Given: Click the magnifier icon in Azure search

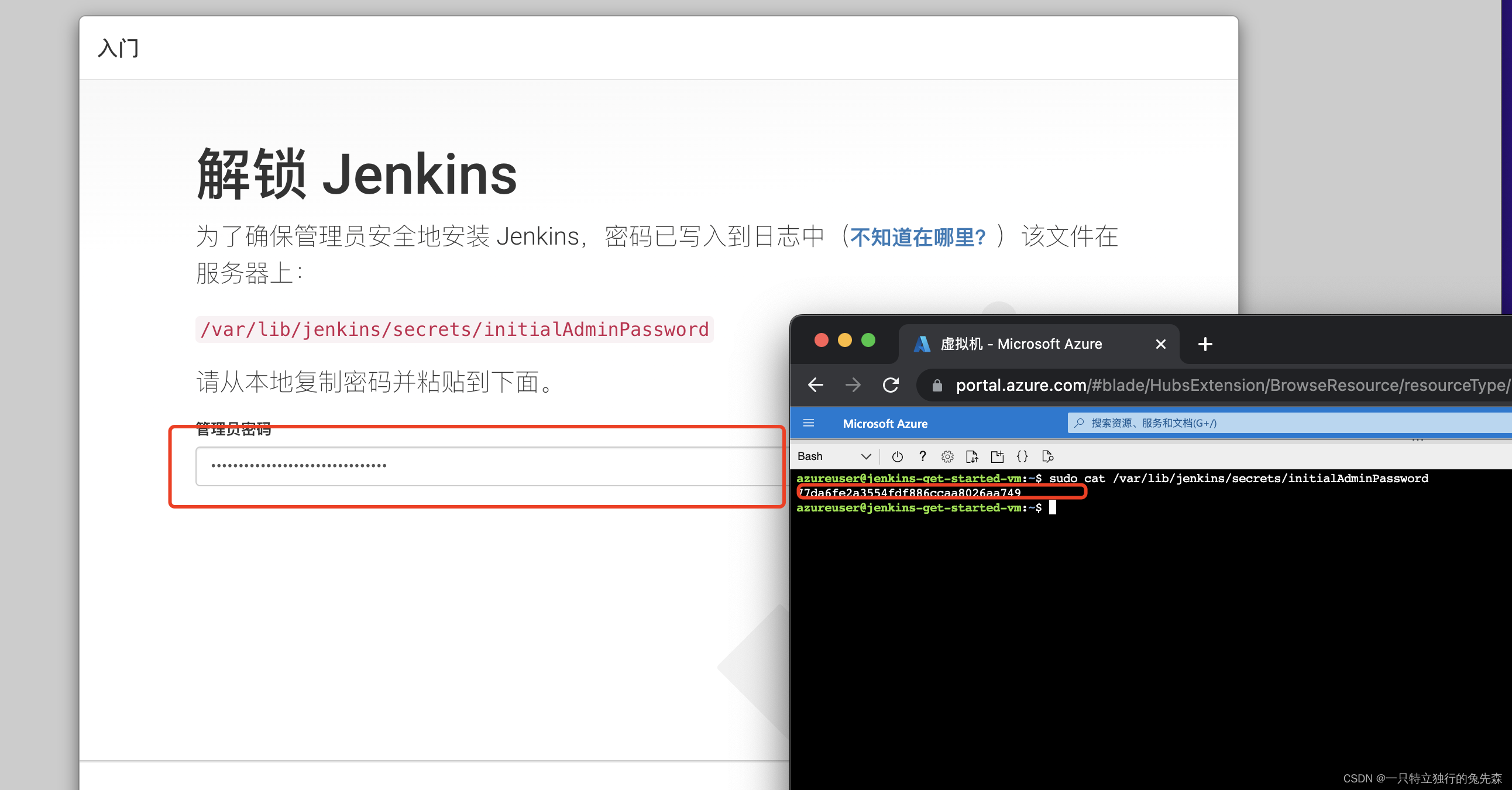Looking at the screenshot, I should [x=1079, y=423].
